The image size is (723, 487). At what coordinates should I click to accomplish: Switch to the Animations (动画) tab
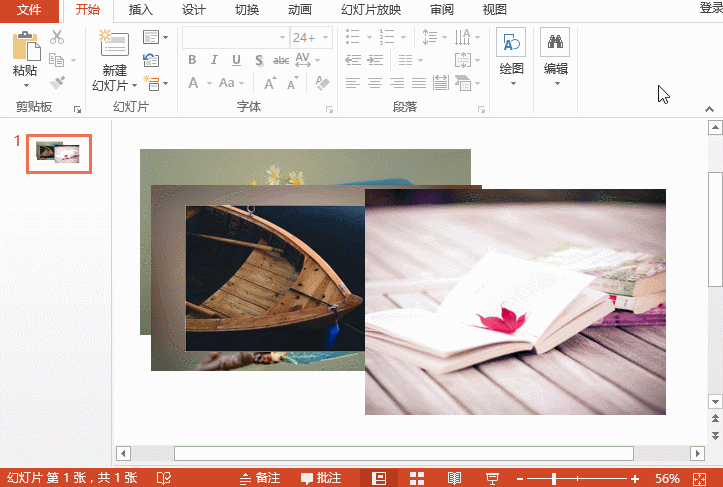(x=300, y=10)
